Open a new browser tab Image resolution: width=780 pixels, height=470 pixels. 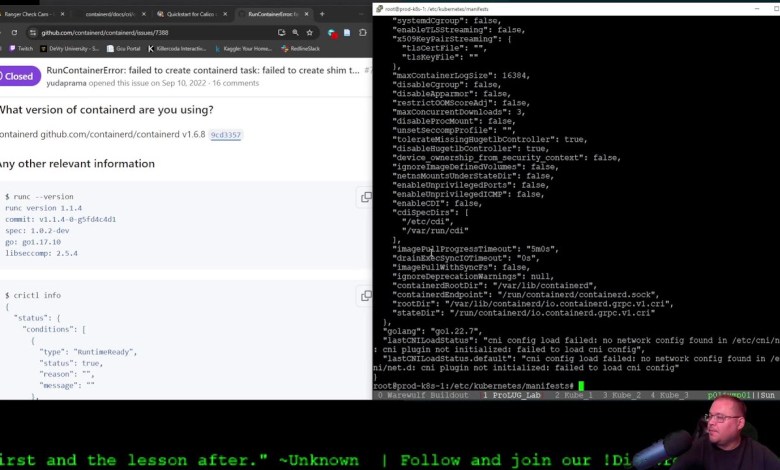(x=322, y=14)
